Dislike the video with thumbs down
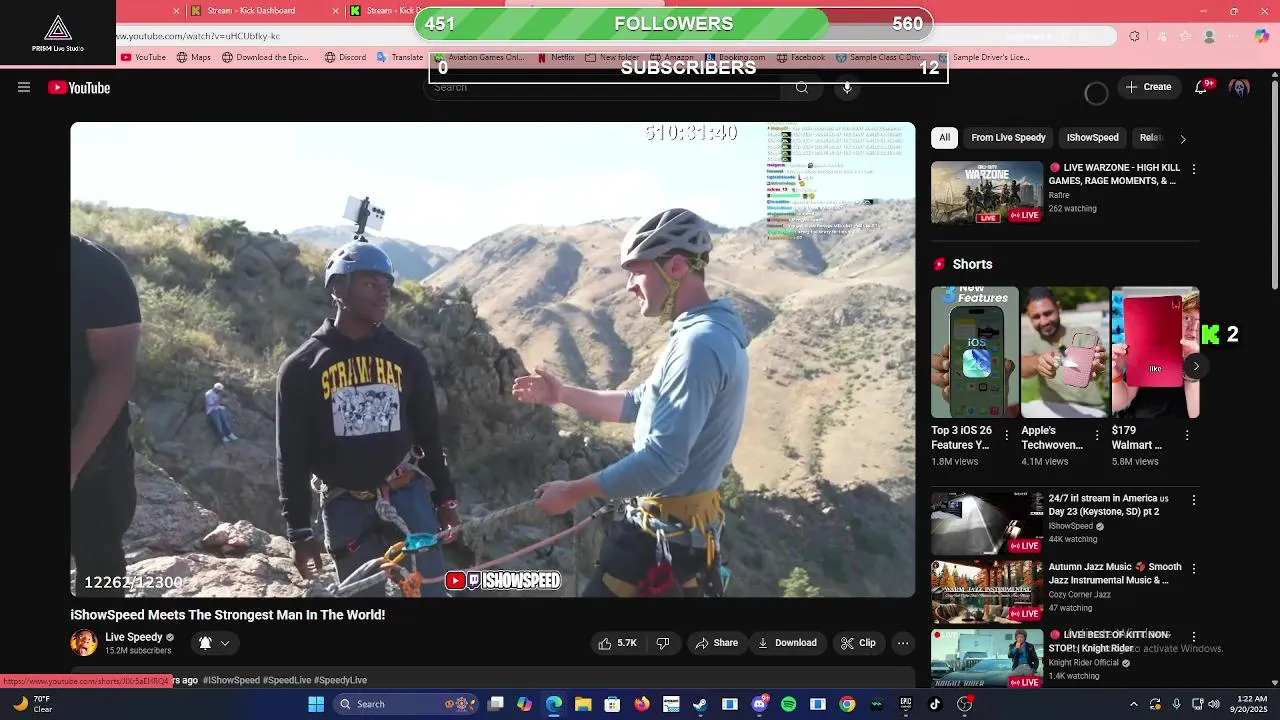Viewport: 1280px width, 720px height. 662,643
